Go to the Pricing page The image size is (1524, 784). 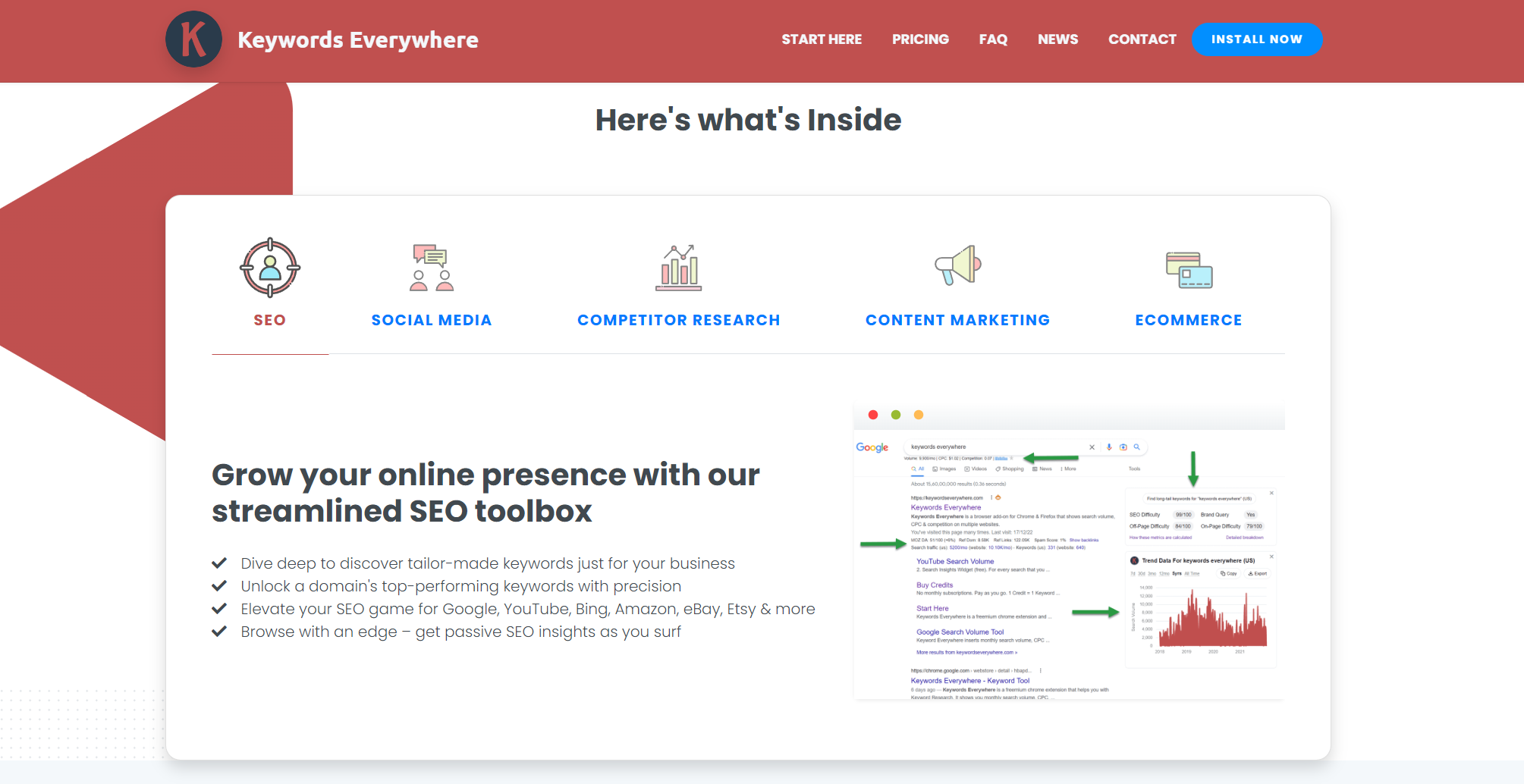click(920, 39)
